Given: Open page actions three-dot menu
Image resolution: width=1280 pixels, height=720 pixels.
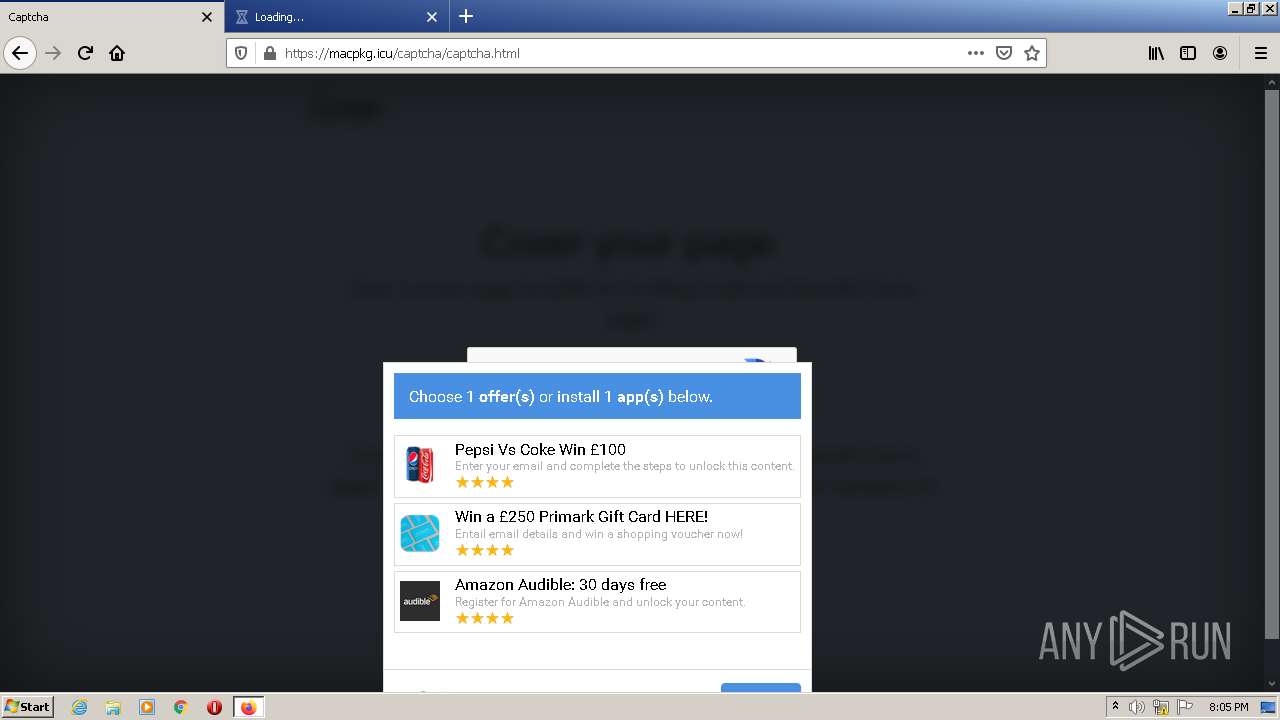Looking at the screenshot, I should pyautogui.click(x=976, y=53).
